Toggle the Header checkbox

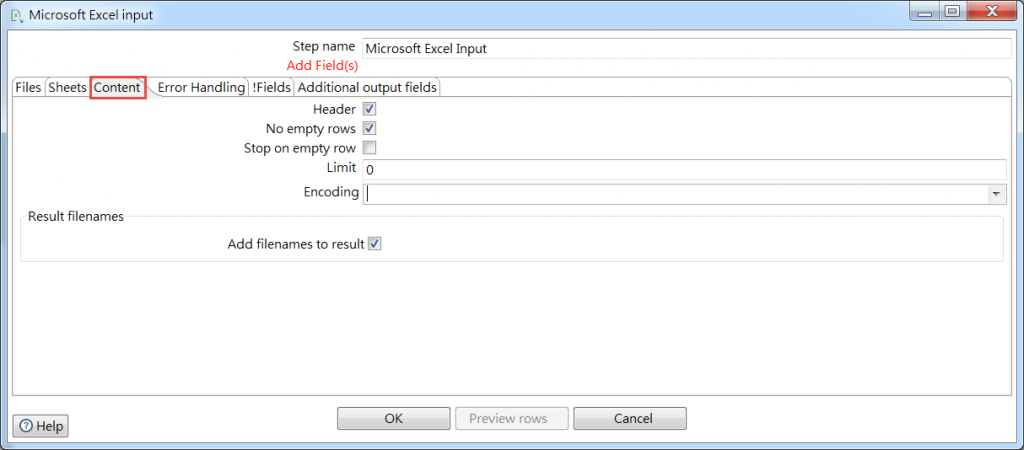370,109
